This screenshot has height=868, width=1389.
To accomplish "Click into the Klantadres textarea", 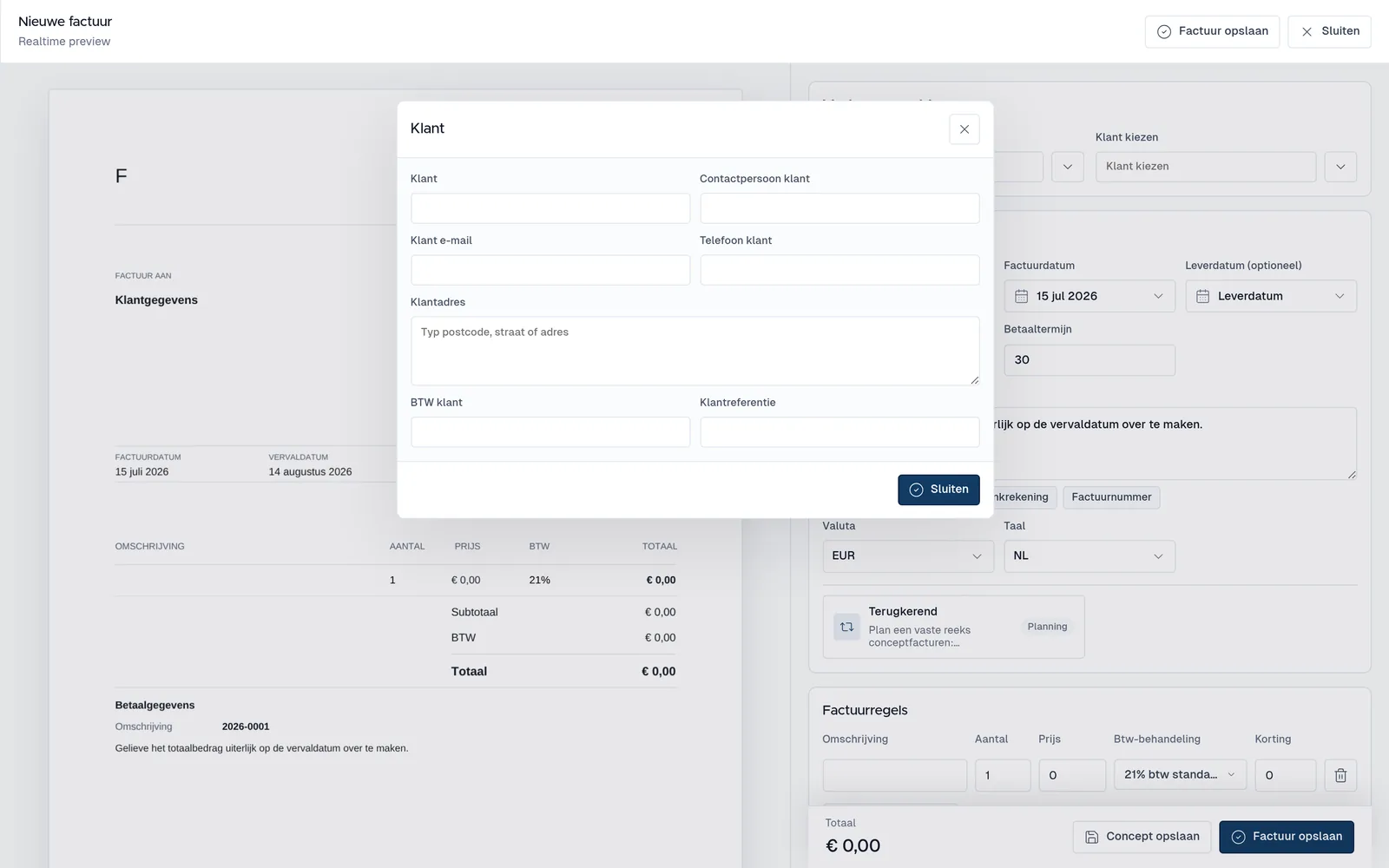I will point(694,351).
